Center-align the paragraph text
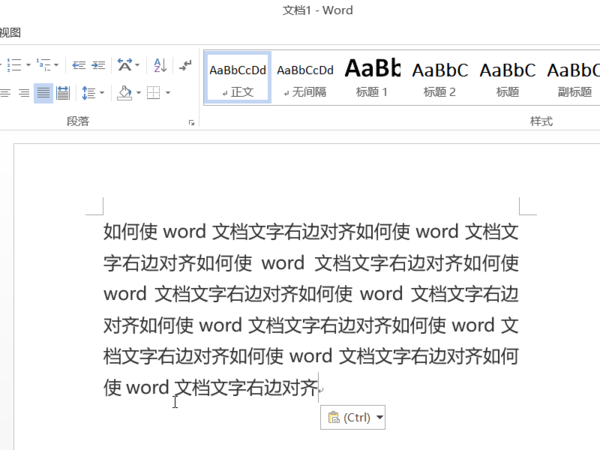Screen dimensions: 600x450 5,93
